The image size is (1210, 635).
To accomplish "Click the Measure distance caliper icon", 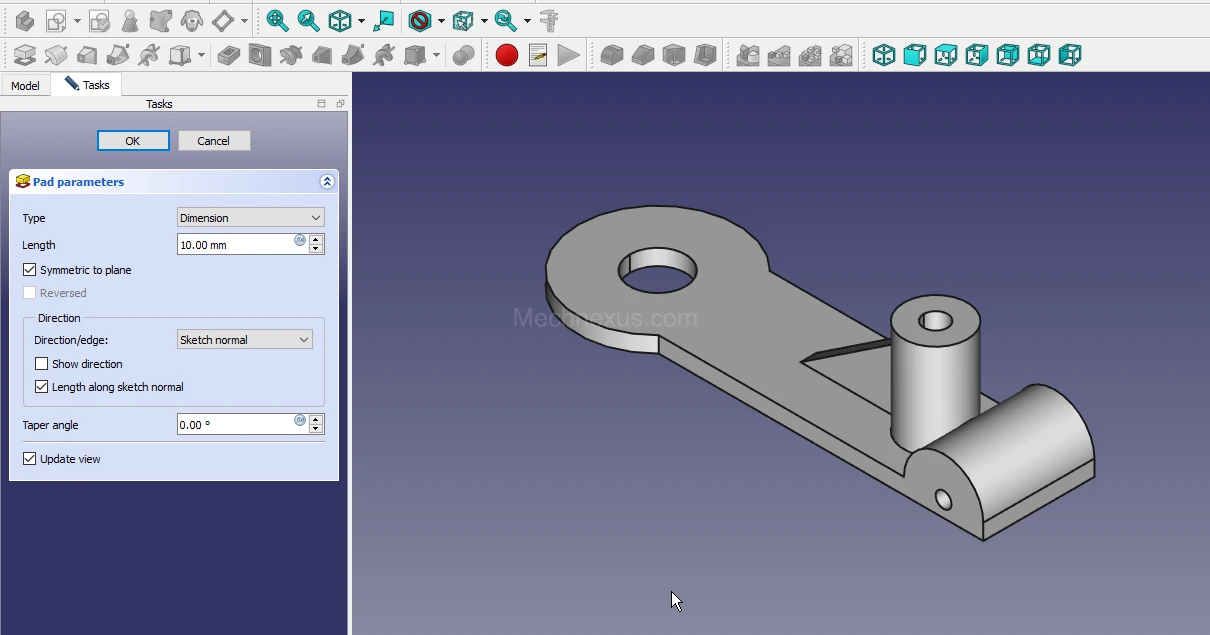I will (548, 20).
